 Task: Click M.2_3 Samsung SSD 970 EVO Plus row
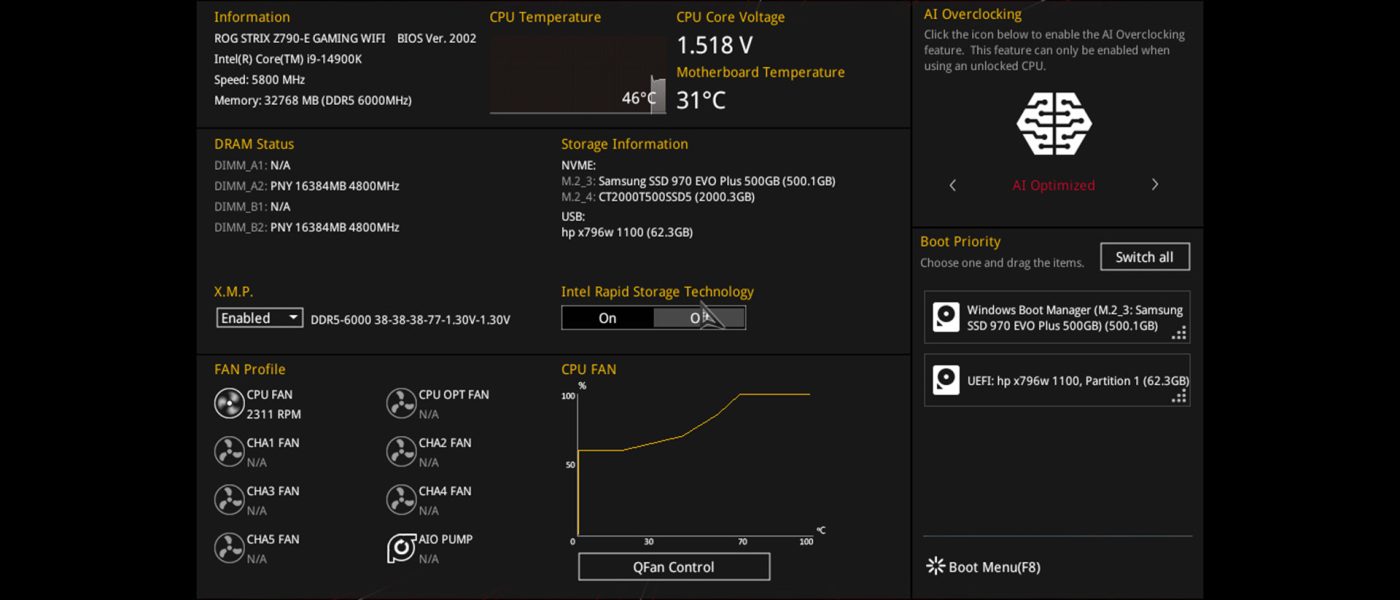(698, 181)
